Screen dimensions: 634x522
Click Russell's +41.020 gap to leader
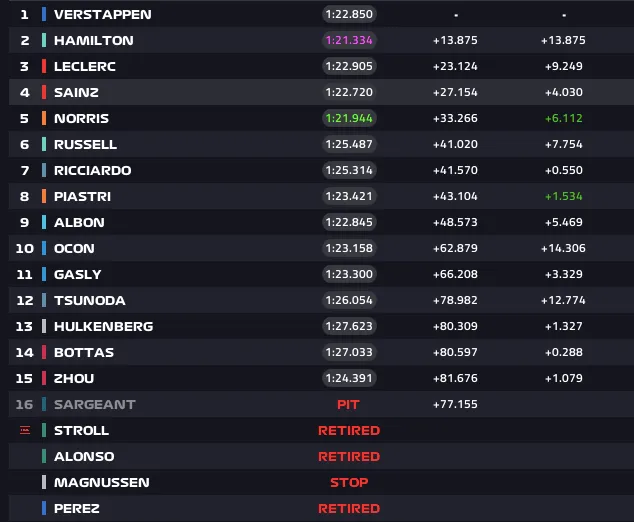pyautogui.click(x=455, y=144)
